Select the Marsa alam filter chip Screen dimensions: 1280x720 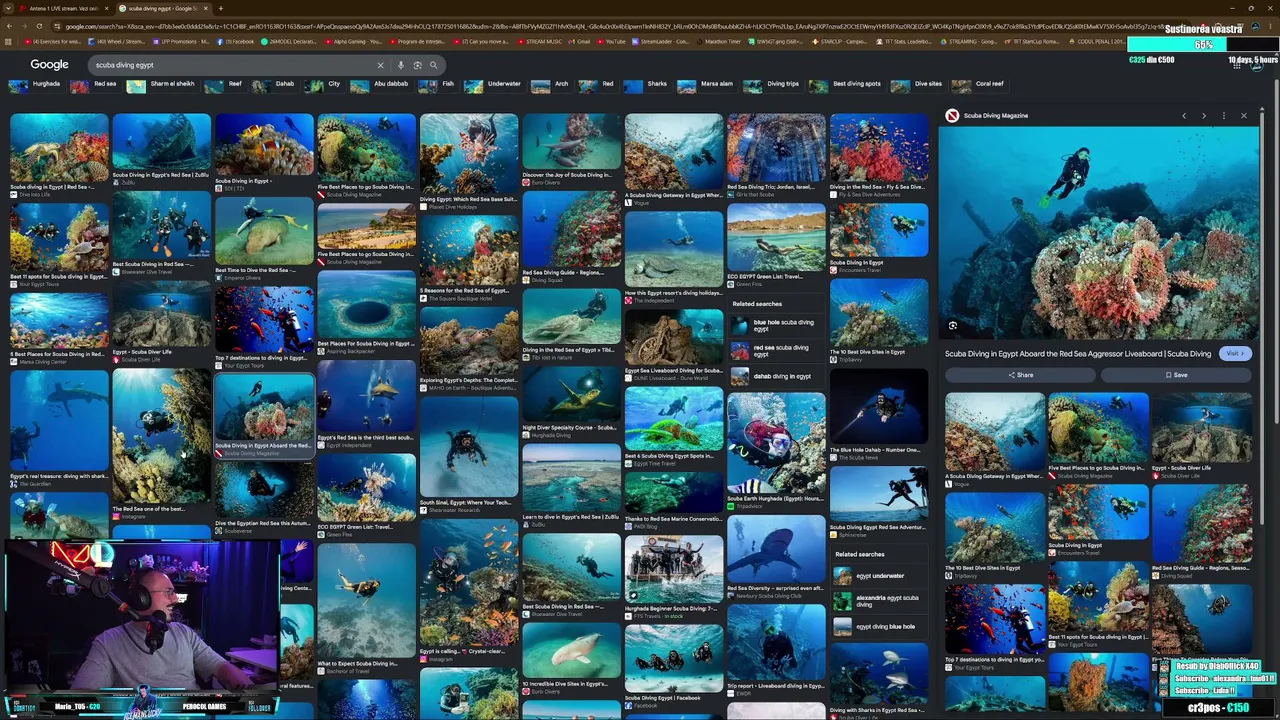pyautogui.click(x=706, y=85)
